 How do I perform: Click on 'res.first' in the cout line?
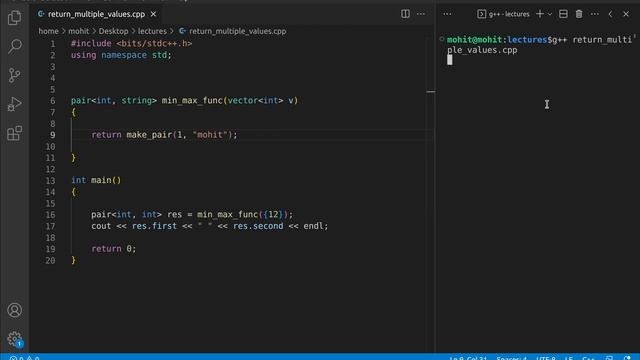pos(154,226)
